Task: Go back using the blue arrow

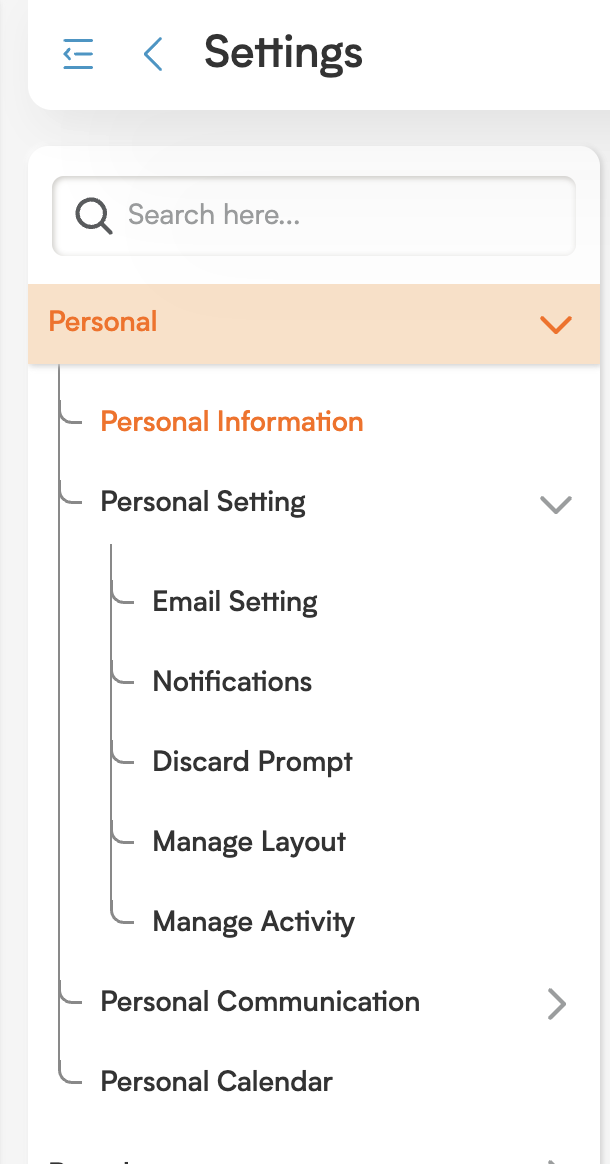Action: click(x=153, y=54)
